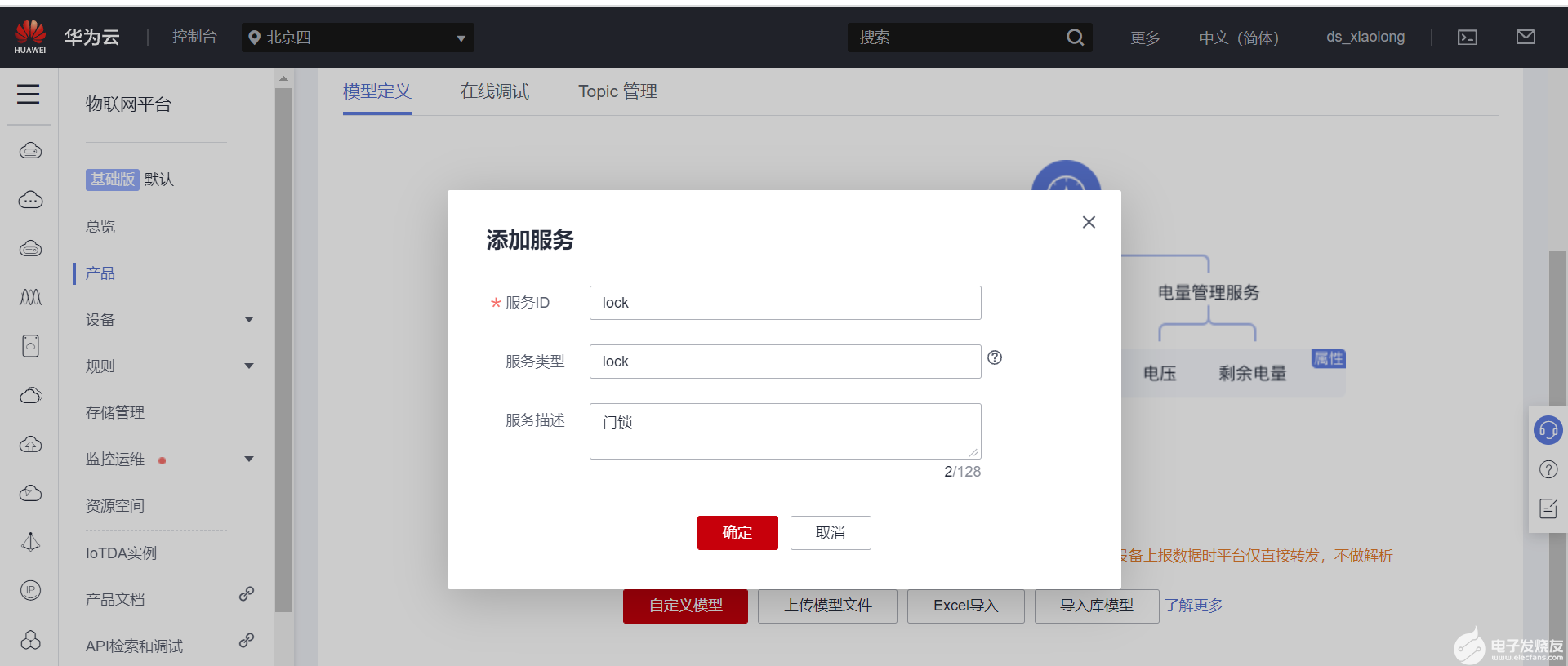Open the 更多 menu in the header
This screenshot has height=666, width=1568.
click(1145, 38)
